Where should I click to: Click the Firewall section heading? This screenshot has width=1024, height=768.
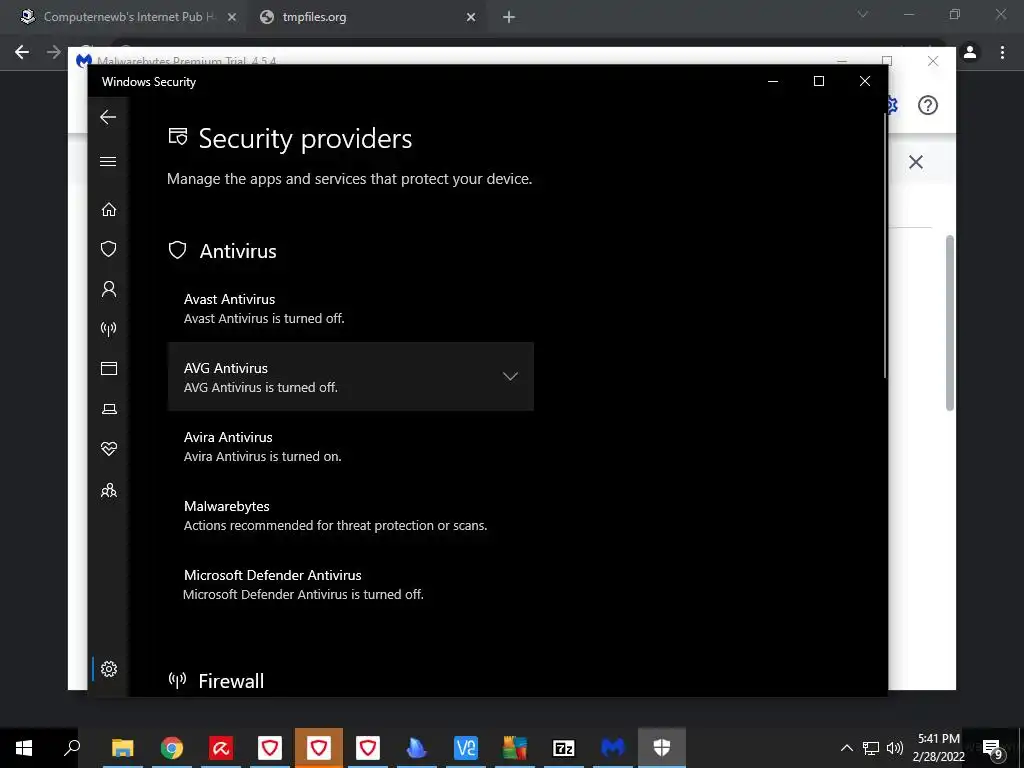coord(231,681)
